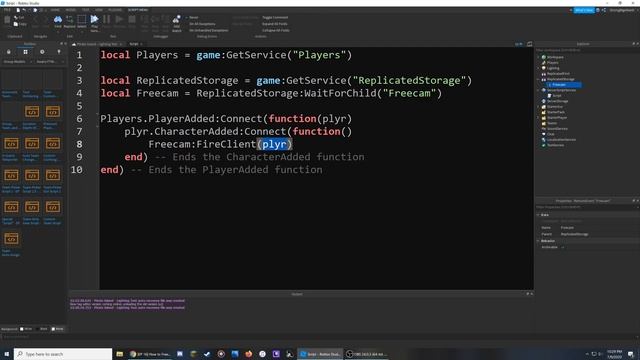Click the Pause test button
640x360 pixels.
tap(107, 20)
